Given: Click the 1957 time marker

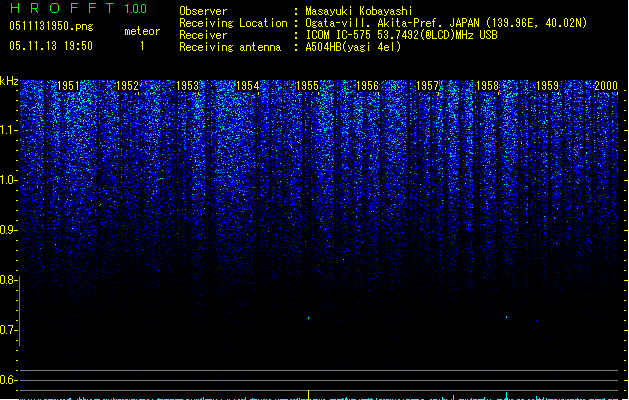Looking at the screenshot, I should 427,86.
